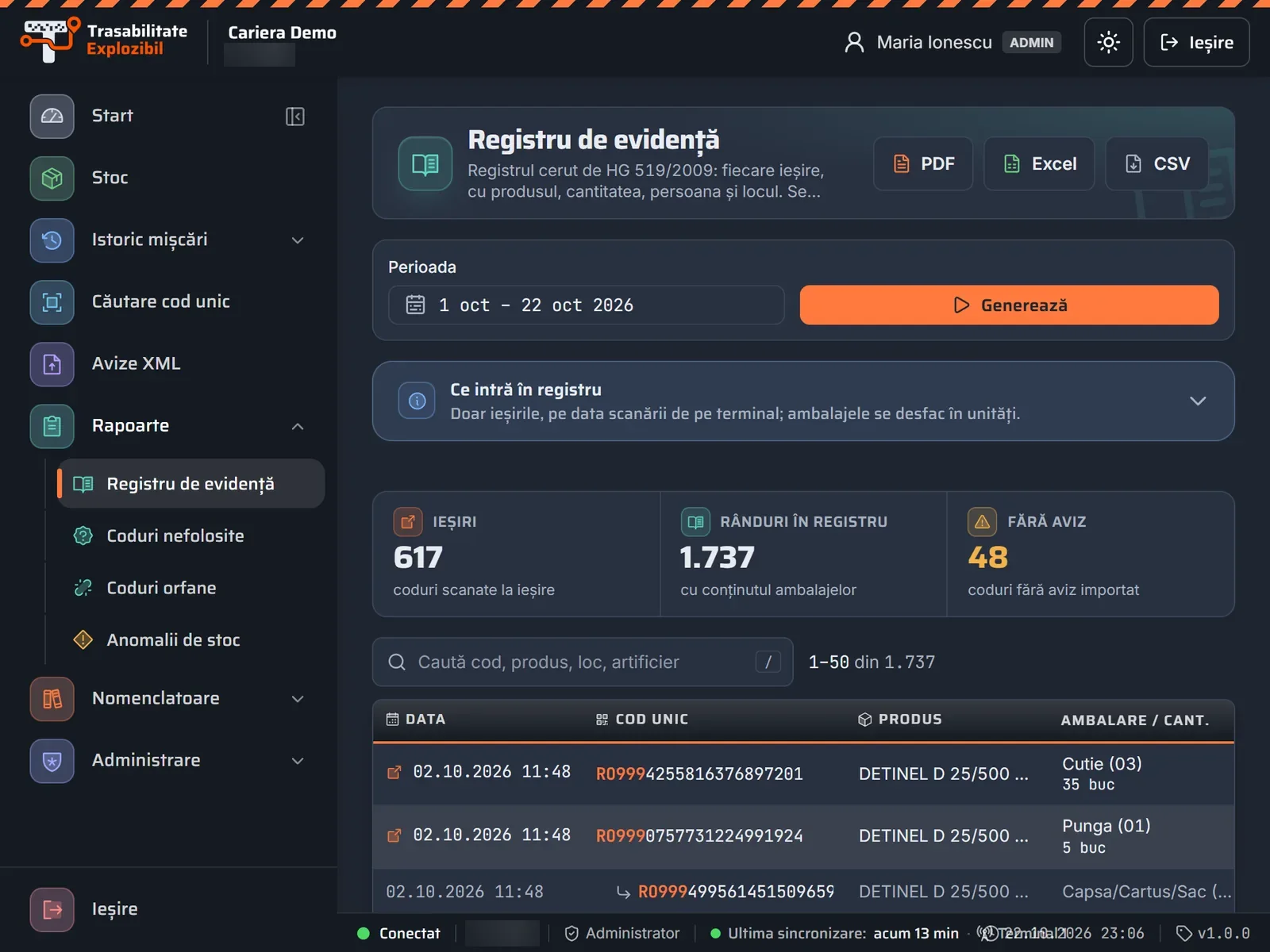Click the Cariera Demo site name

tap(282, 33)
